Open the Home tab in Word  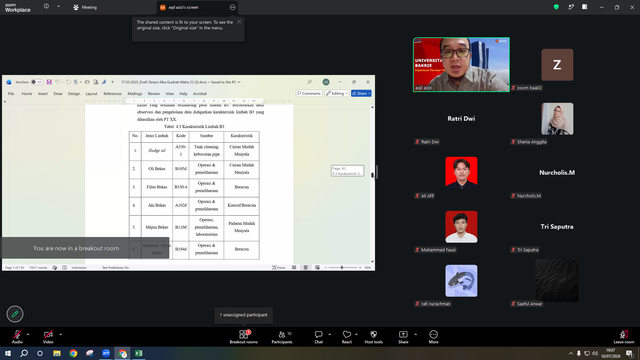27,93
